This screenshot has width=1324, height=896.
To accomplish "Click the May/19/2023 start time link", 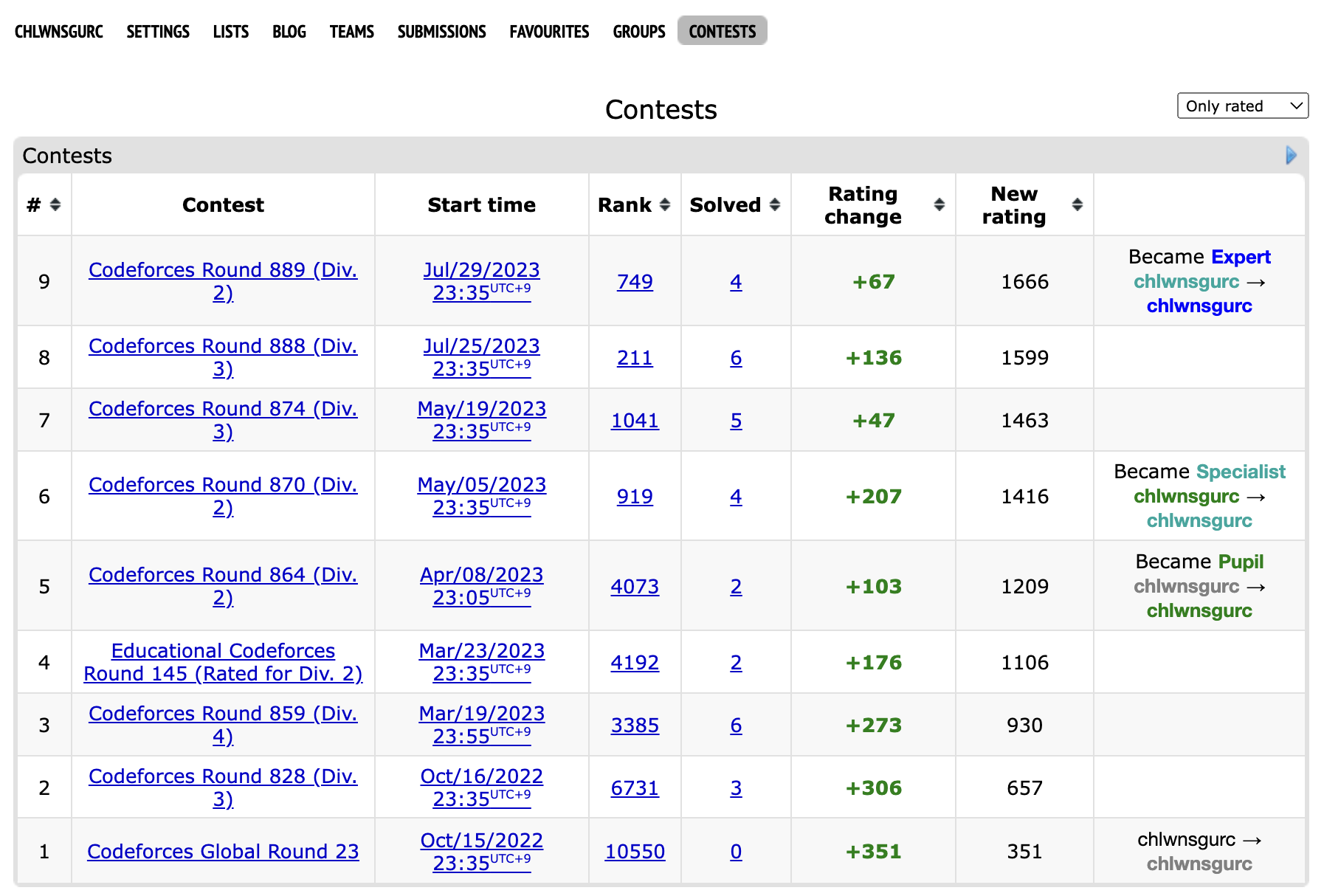I will [x=482, y=420].
